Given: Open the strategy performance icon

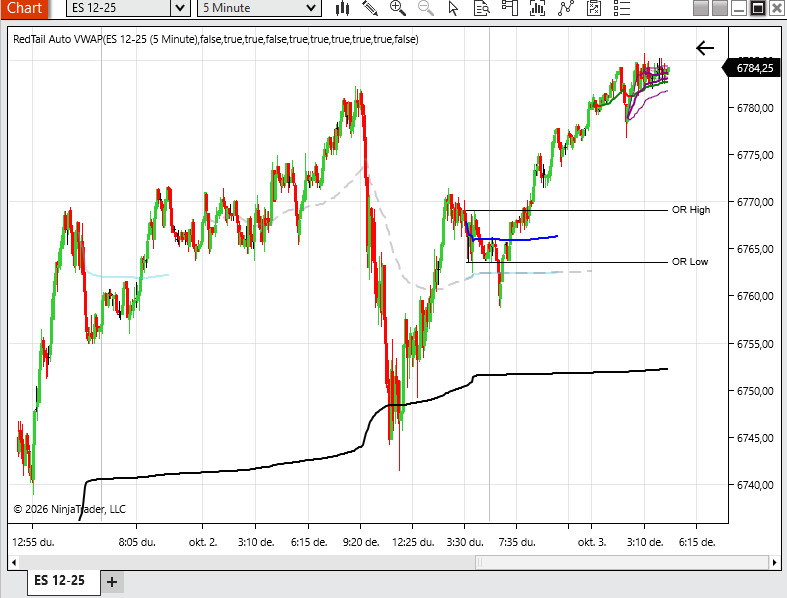Looking at the screenshot, I should [594, 8].
